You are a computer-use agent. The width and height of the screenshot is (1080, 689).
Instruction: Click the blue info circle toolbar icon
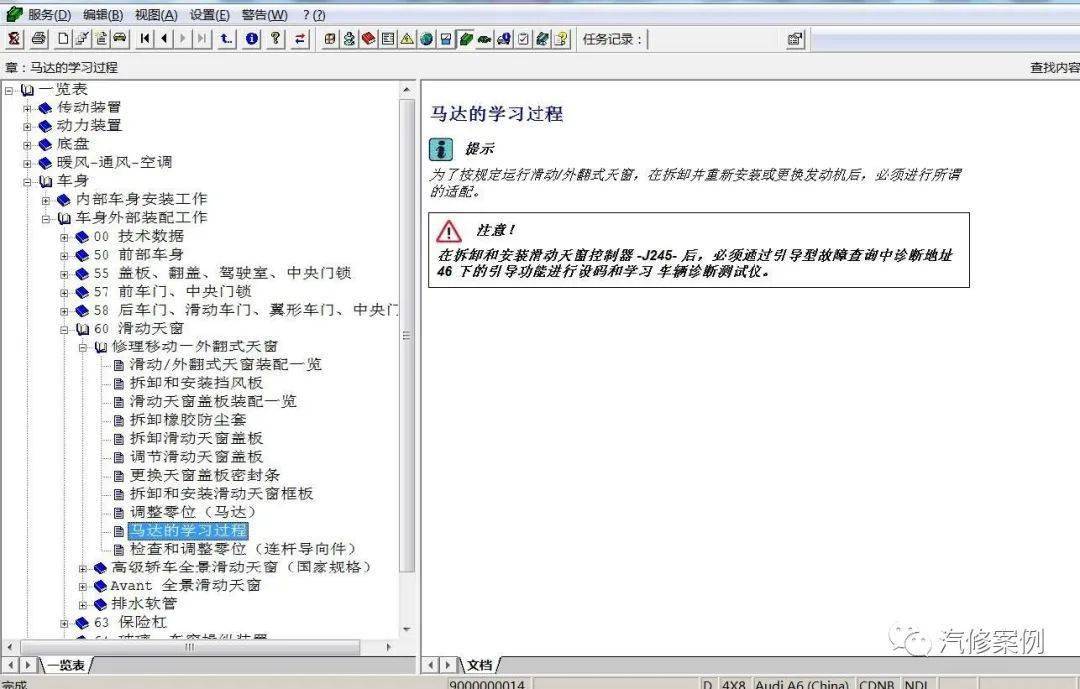[x=252, y=39]
